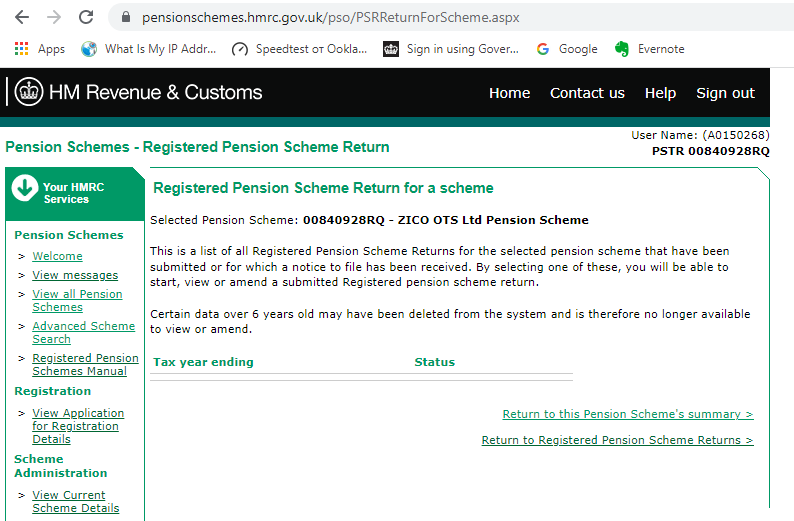Reload the page with refresh icon
Image resolution: width=794 pixels, height=521 pixels.
[x=86, y=17]
